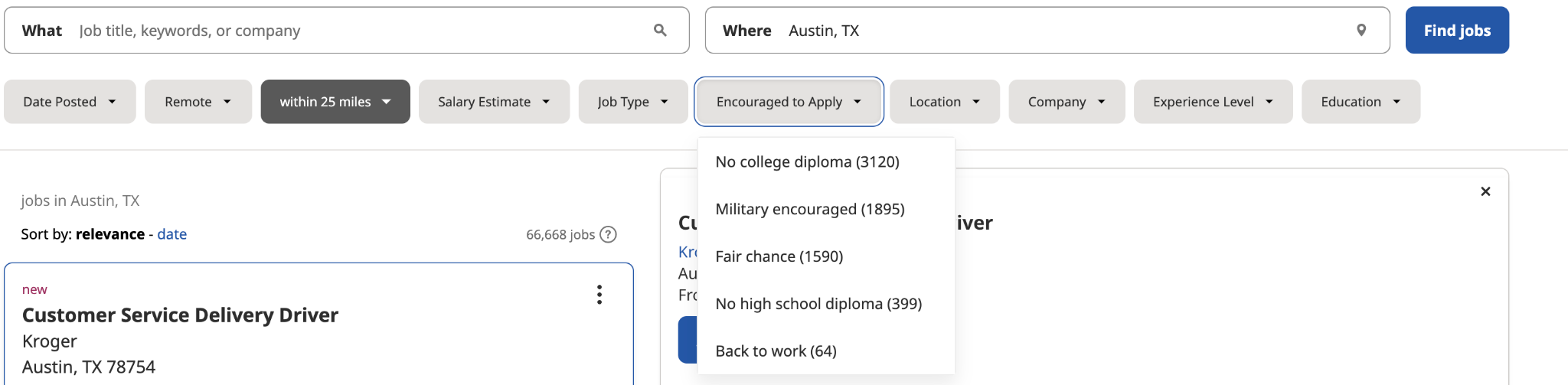This screenshot has height=385, width=1568.
Task: Pick Back to work option
Action: pyautogui.click(x=776, y=351)
